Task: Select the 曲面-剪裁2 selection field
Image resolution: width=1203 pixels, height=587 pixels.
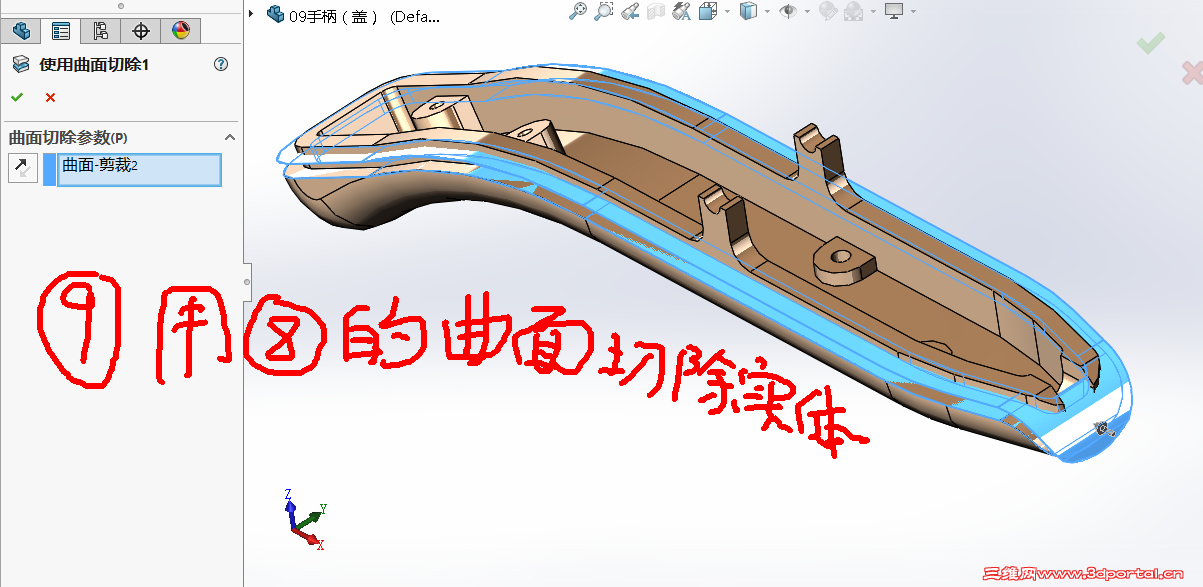Action: [139, 170]
